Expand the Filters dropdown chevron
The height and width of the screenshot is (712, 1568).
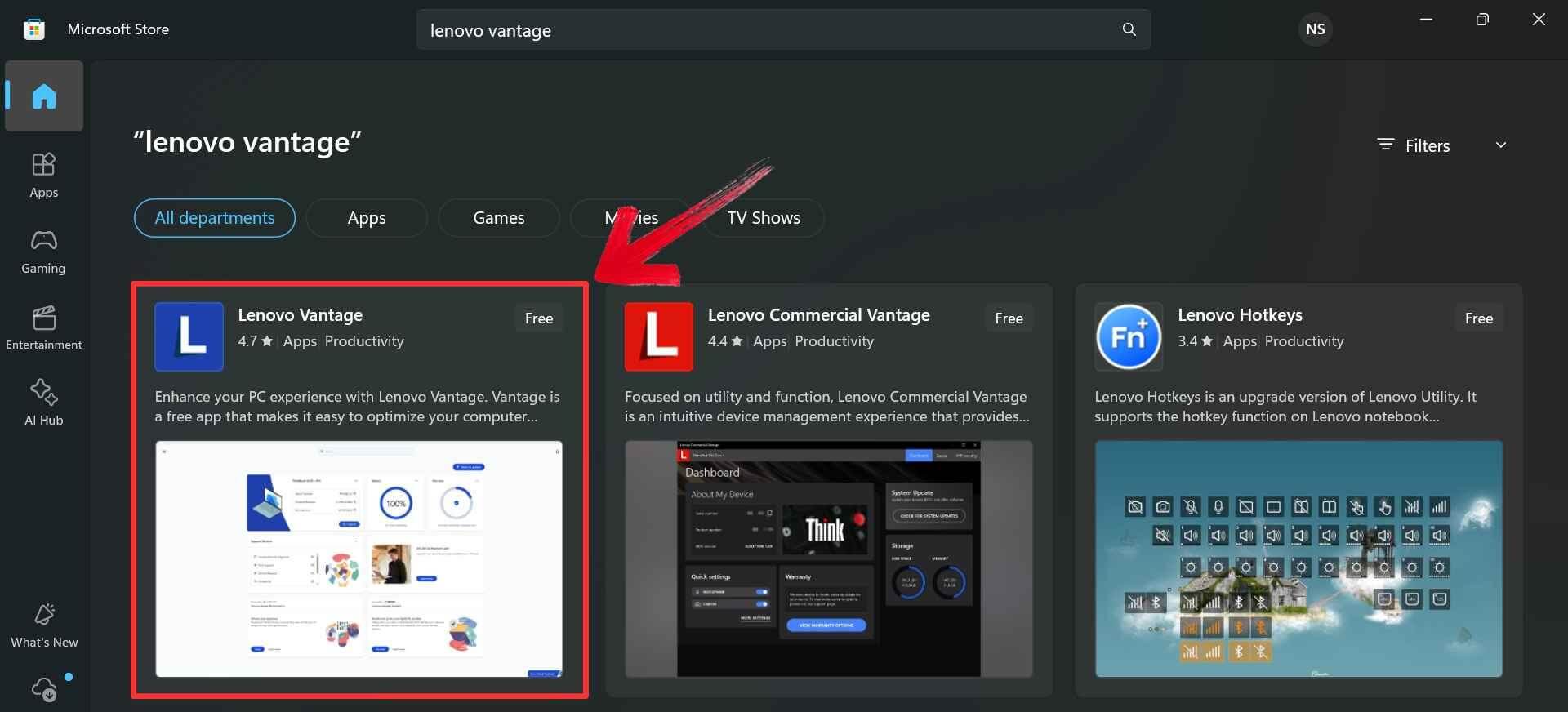pyautogui.click(x=1500, y=145)
